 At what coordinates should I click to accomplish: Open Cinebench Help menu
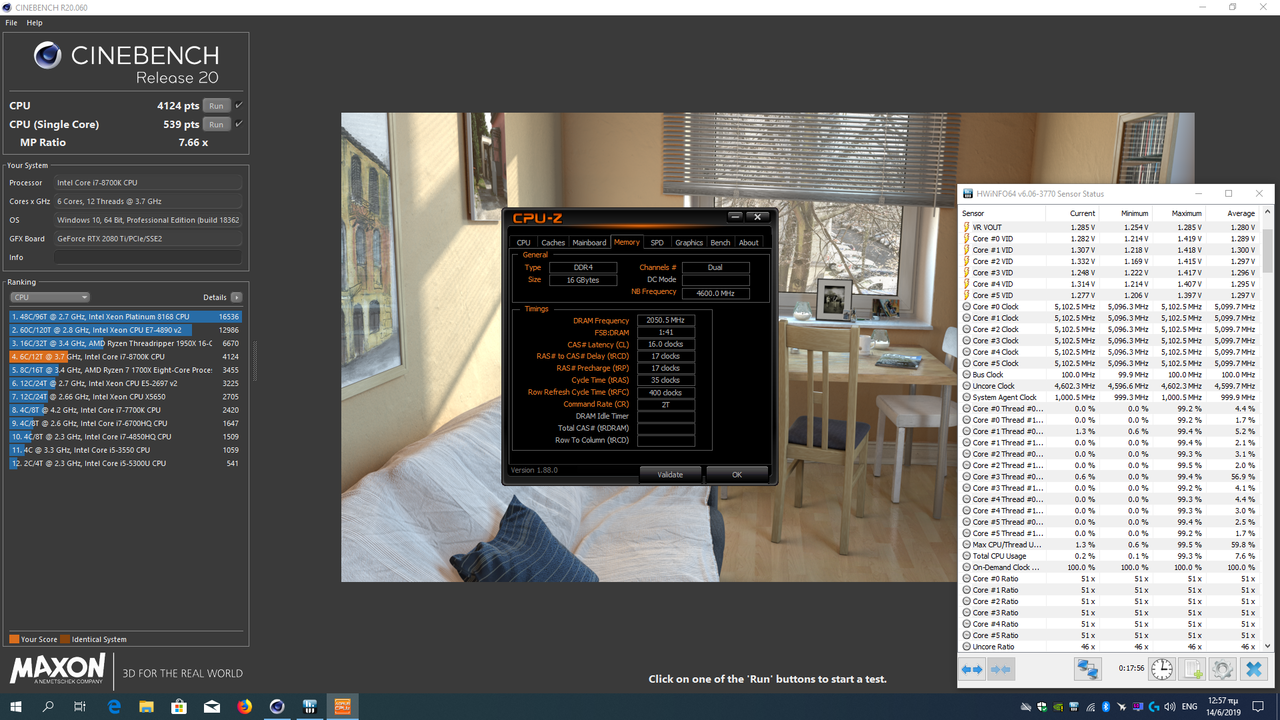point(34,23)
